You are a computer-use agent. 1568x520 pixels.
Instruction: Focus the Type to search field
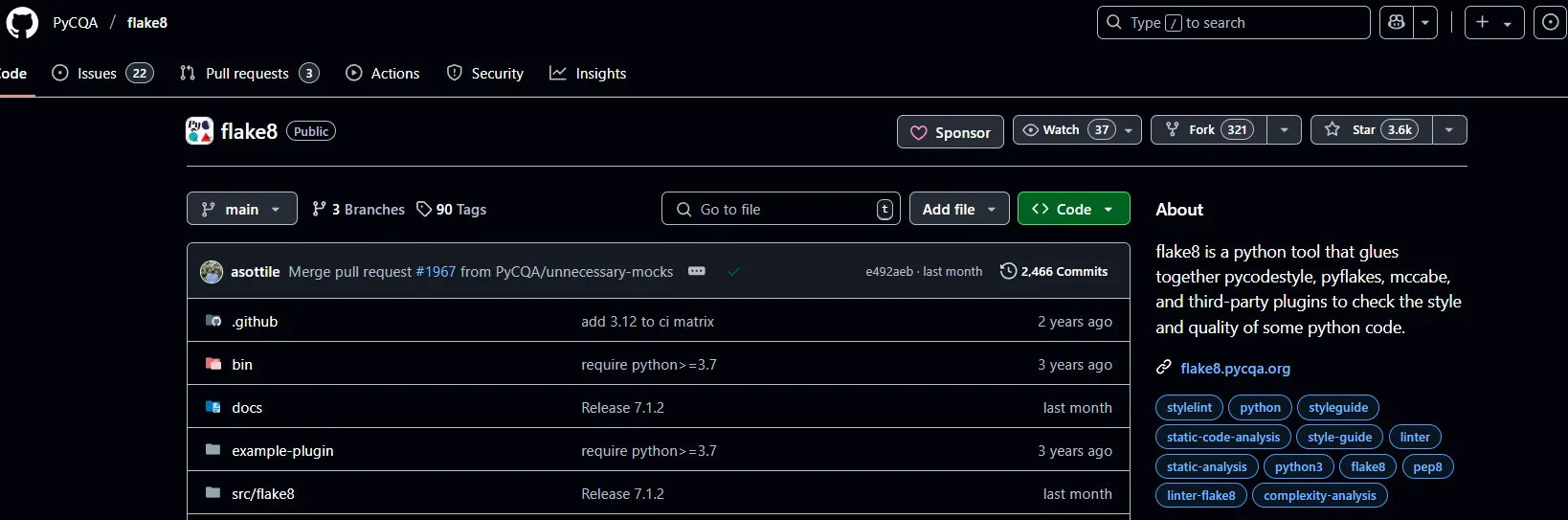(1233, 22)
